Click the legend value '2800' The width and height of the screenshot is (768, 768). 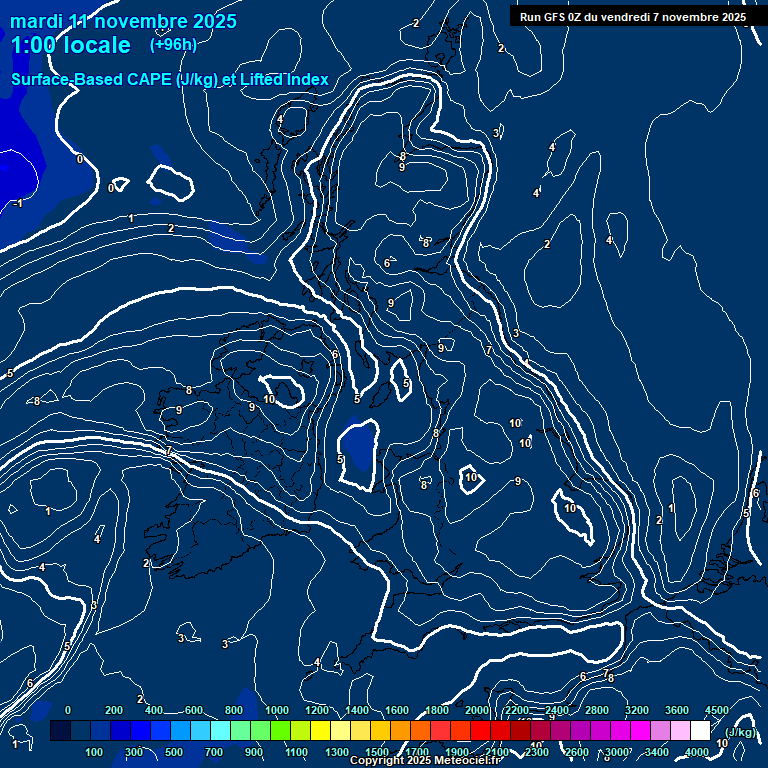597,710
